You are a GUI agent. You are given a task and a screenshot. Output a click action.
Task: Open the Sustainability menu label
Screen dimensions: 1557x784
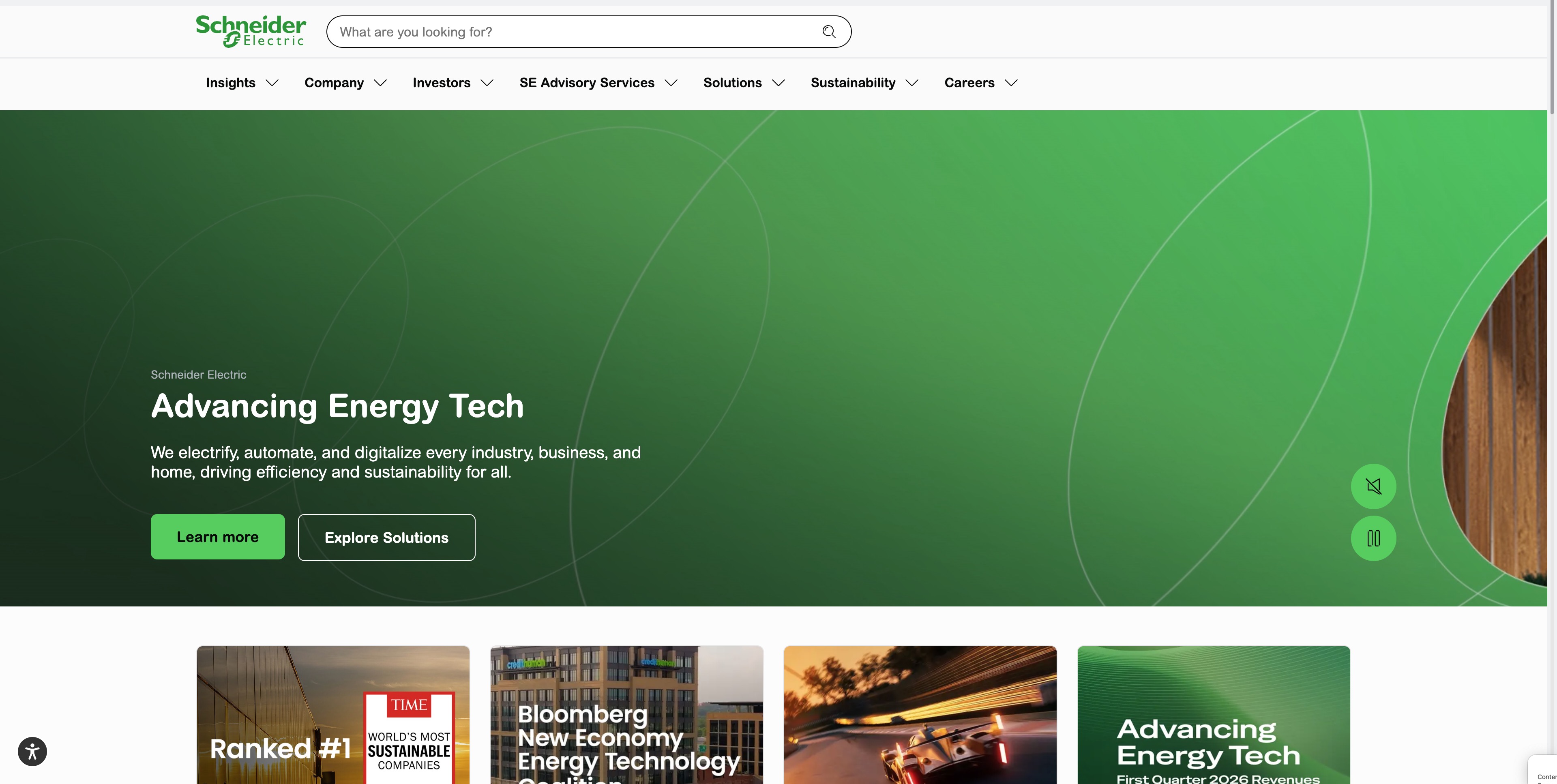854,83
